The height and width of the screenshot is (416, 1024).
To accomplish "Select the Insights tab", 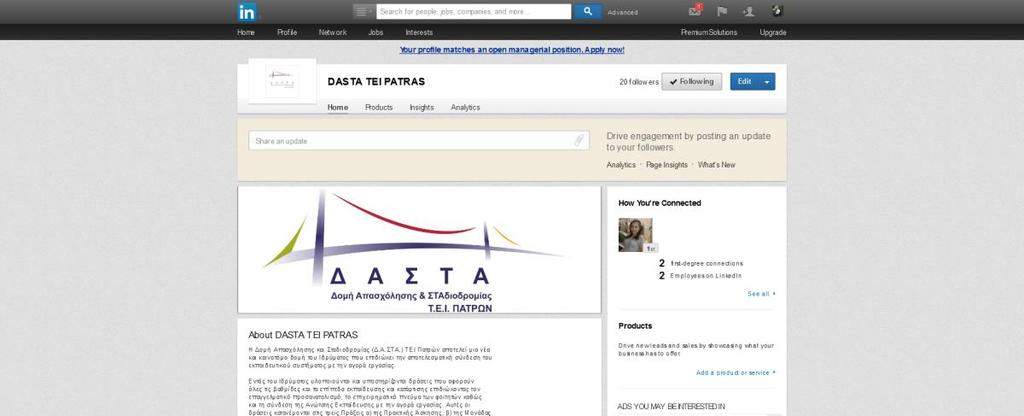I will tap(422, 107).
